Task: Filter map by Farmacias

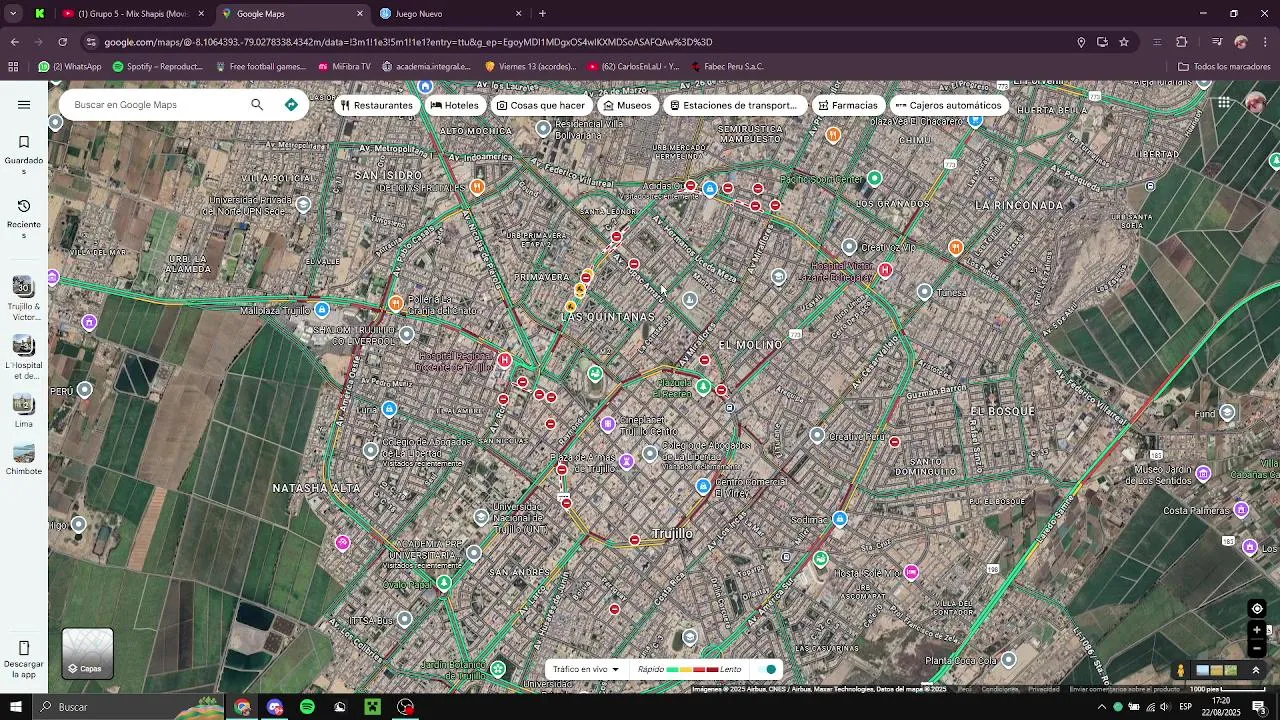Action: pyautogui.click(x=847, y=105)
